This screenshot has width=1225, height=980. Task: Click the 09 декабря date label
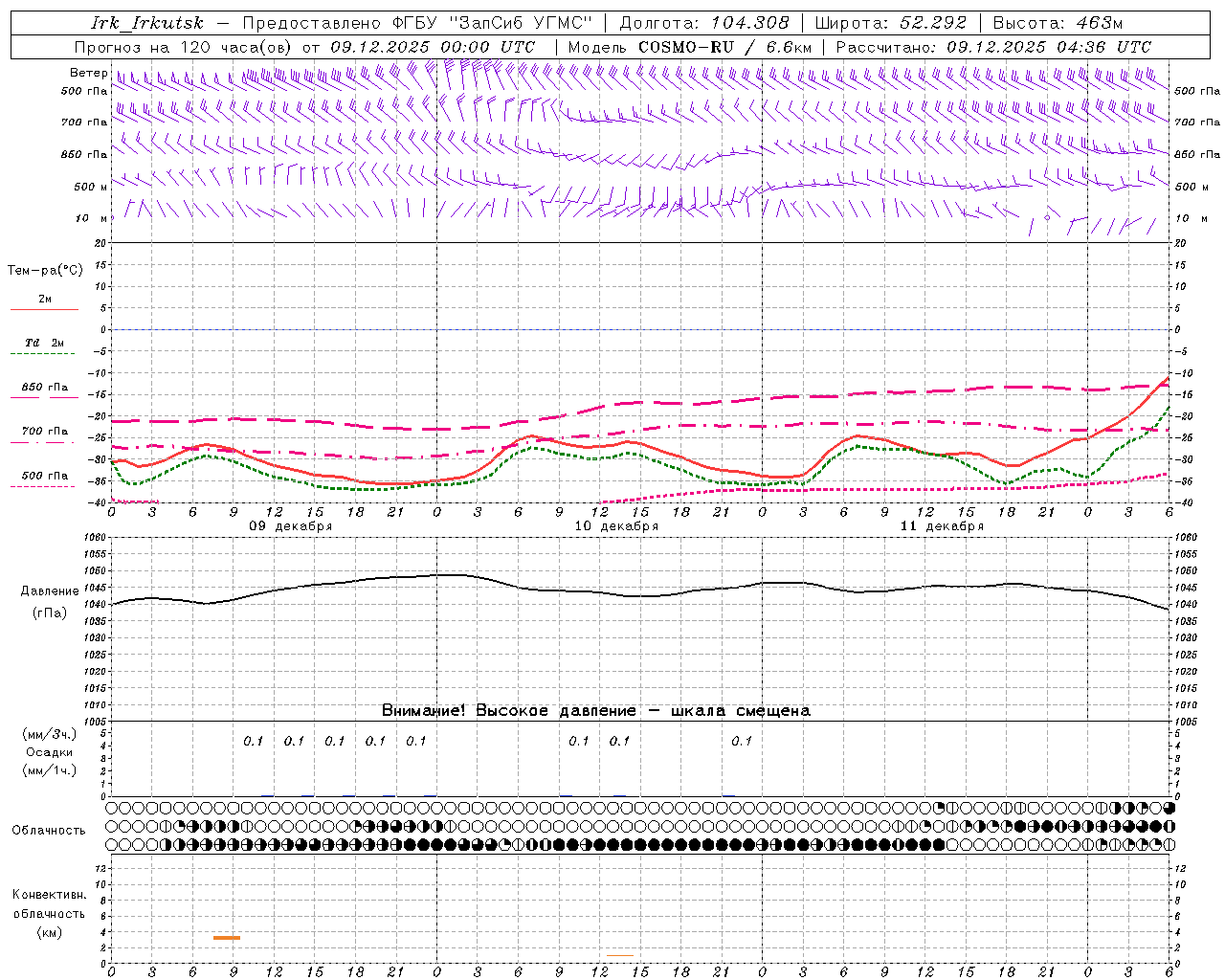point(291,526)
